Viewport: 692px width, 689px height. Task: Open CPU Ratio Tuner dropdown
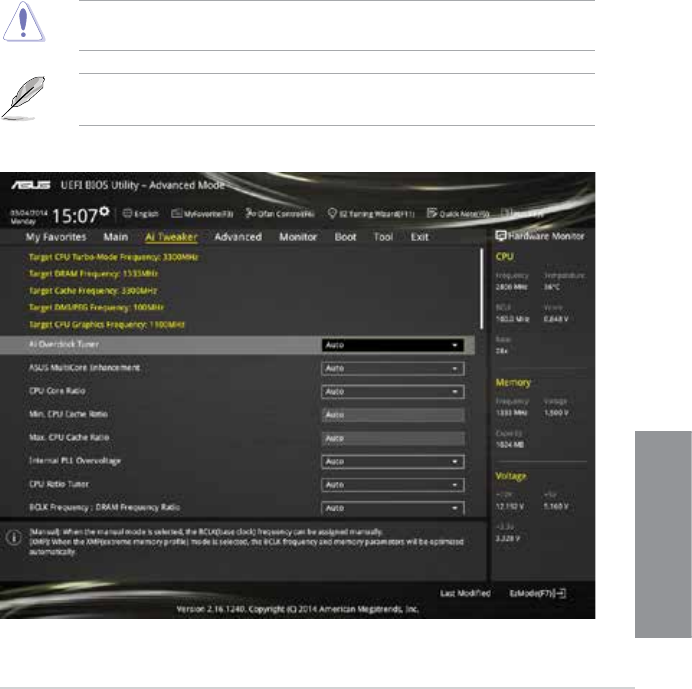393,485
